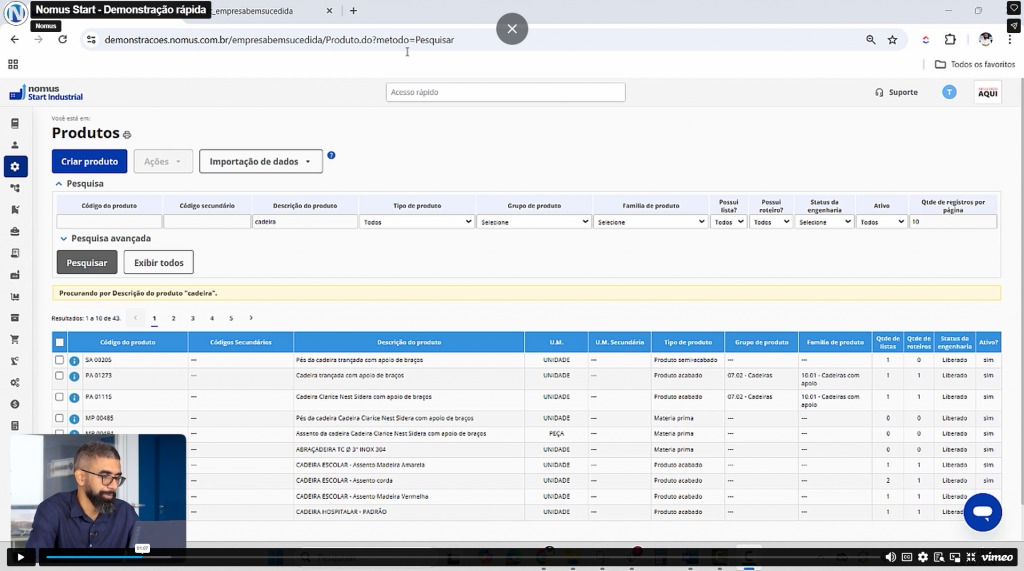Check the select-all checkbox in table header
This screenshot has width=1024, height=571.
(60, 342)
